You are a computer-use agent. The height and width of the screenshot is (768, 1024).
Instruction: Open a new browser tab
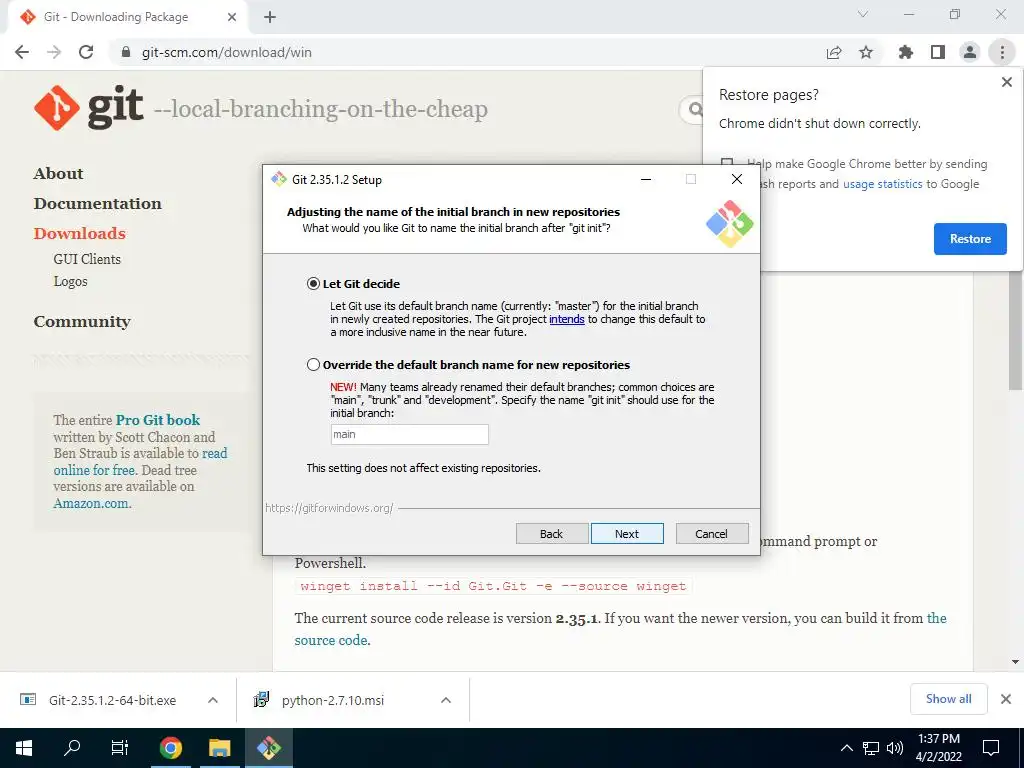(270, 17)
